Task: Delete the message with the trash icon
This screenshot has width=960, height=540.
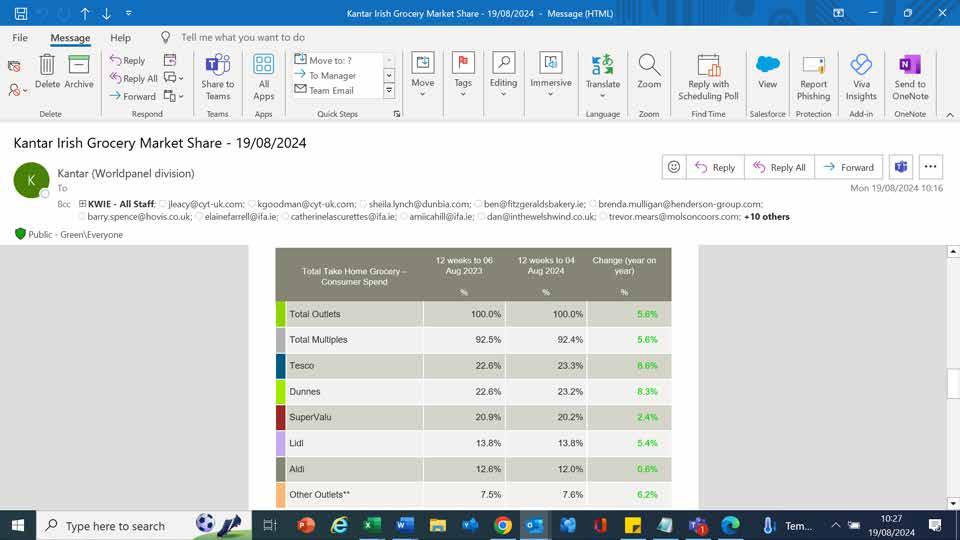Action: tap(47, 71)
